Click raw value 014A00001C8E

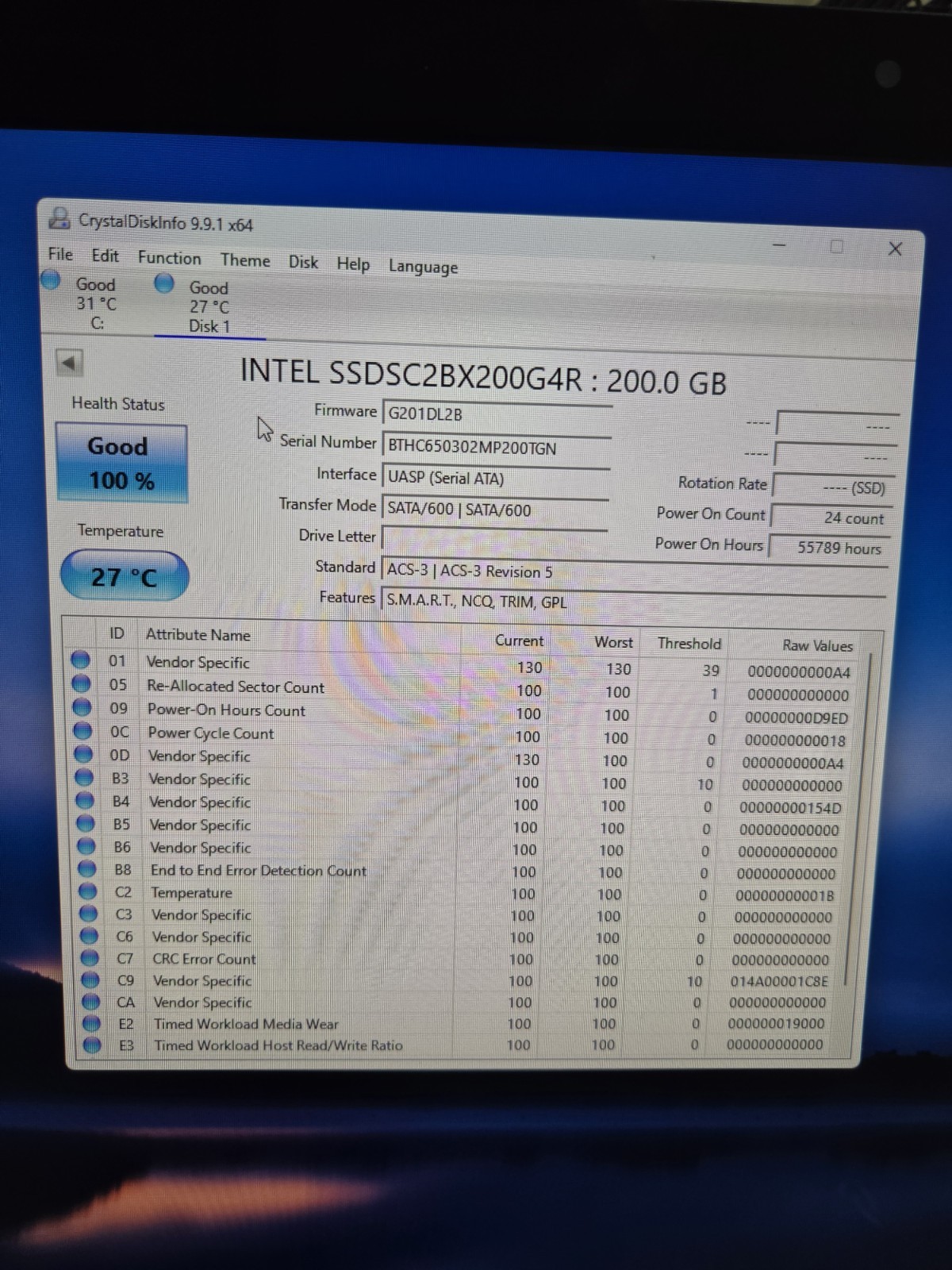(x=779, y=981)
